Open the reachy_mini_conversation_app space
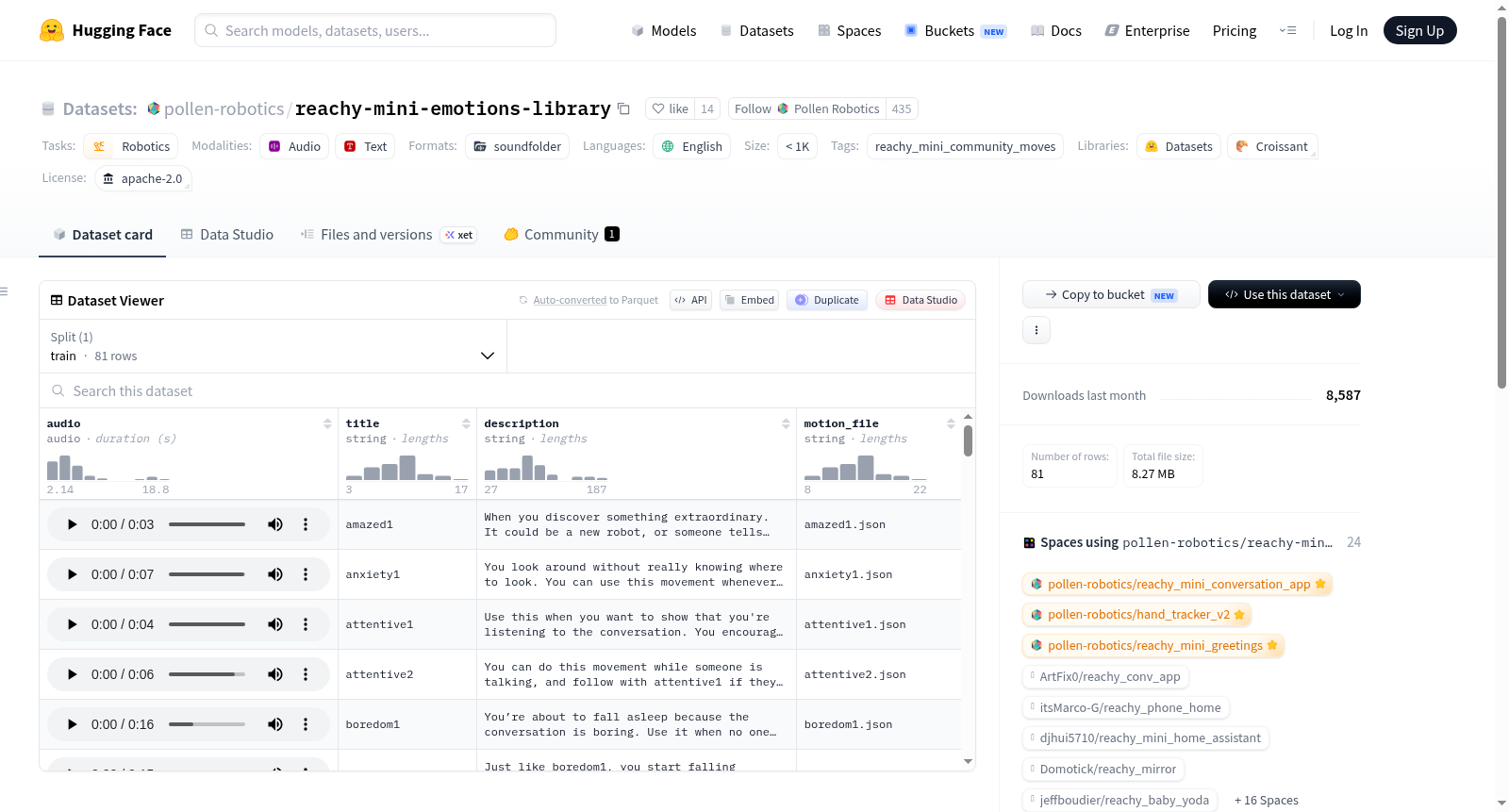 pyautogui.click(x=1177, y=584)
